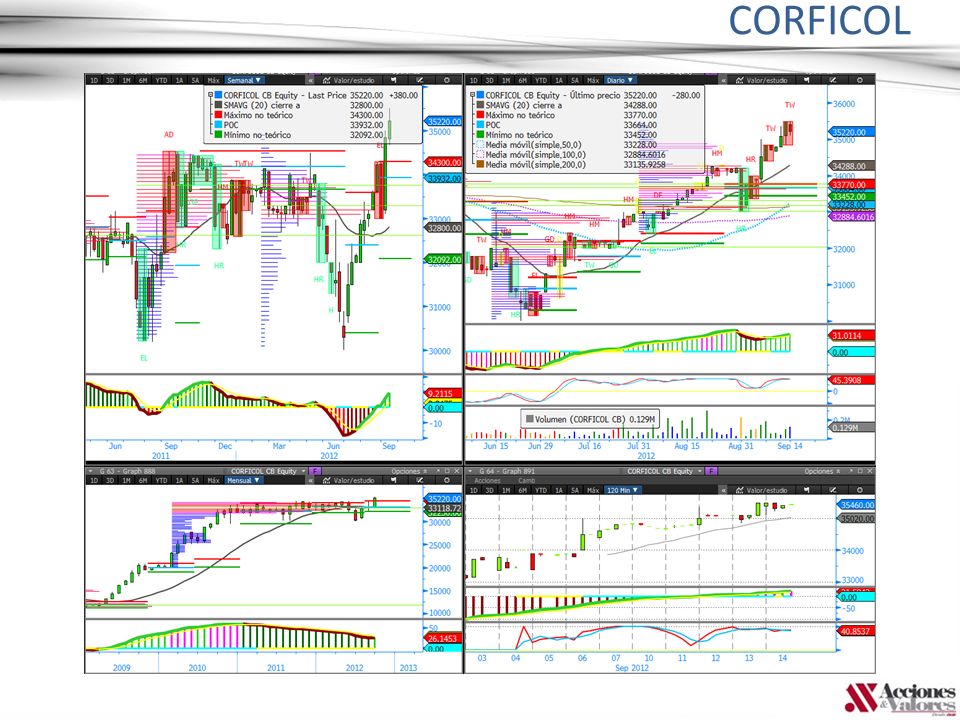Select 3D range in 120 Min chart toolbar
This screenshot has height=720, width=960.
pos(489,490)
